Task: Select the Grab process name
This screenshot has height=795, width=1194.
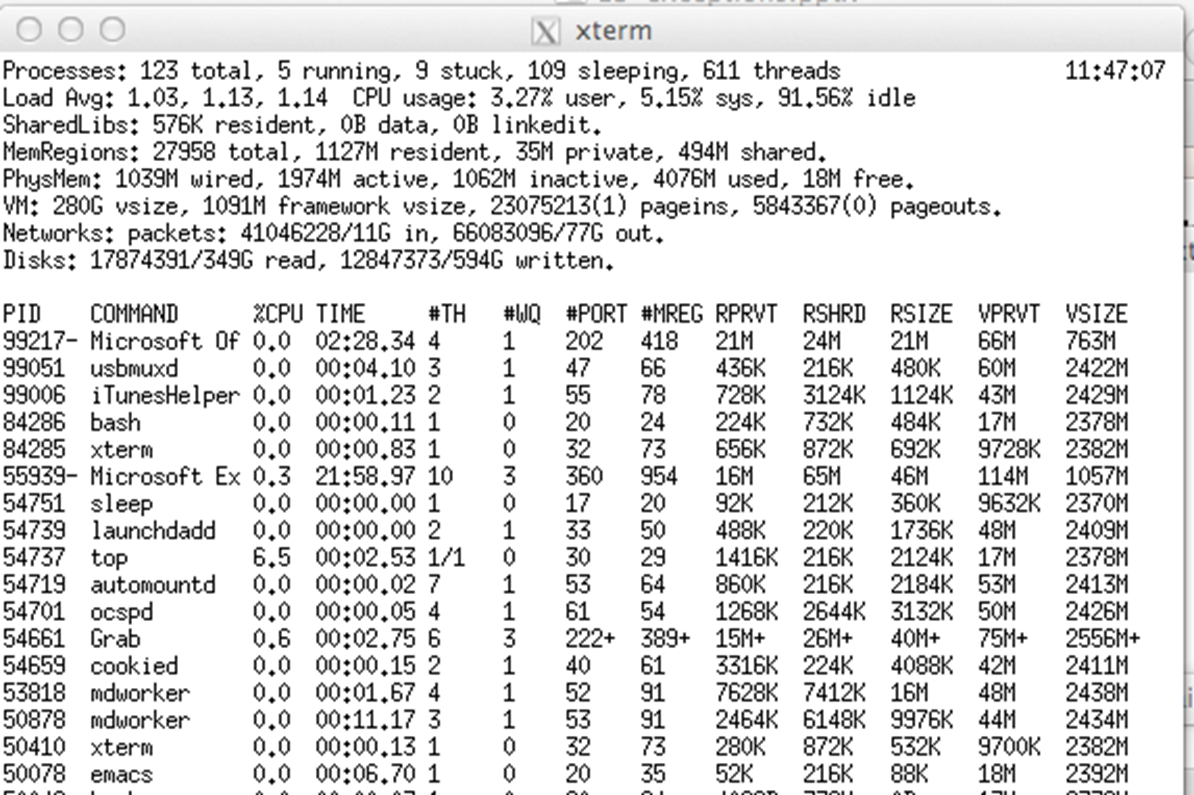Action: pos(114,638)
